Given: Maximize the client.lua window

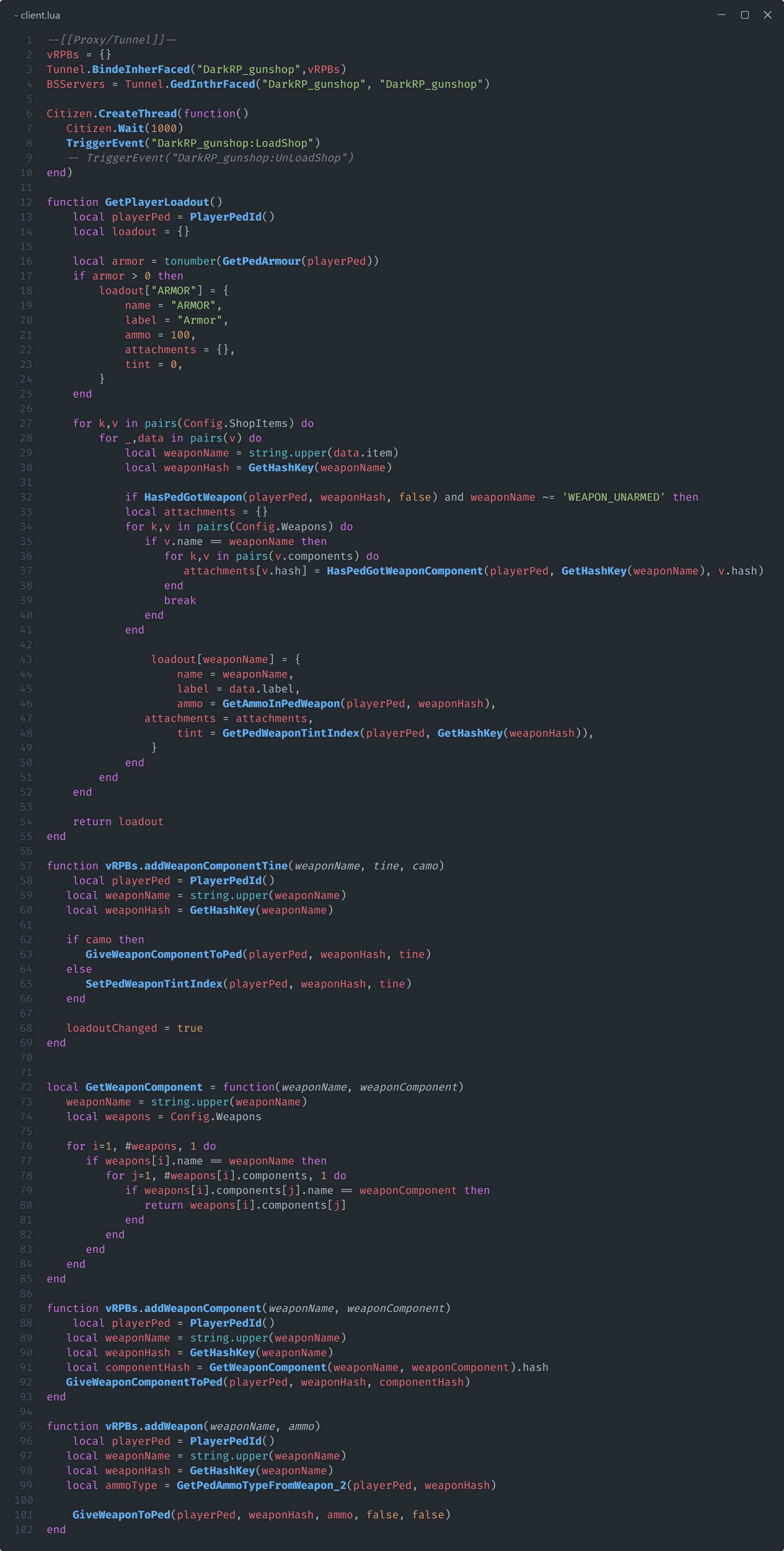Looking at the screenshot, I should (744, 14).
